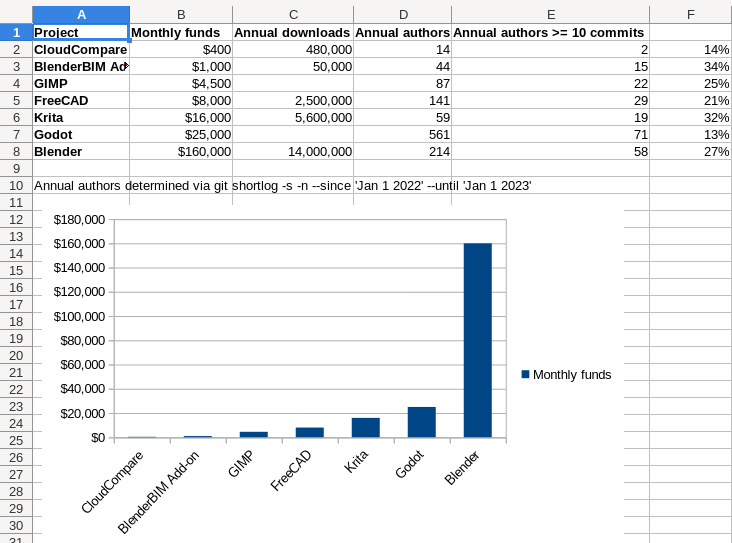The height and width of the screenshot is (543, 732).
Task: Click the Monthly funds legend swatch
Action: tap(525, 374)
